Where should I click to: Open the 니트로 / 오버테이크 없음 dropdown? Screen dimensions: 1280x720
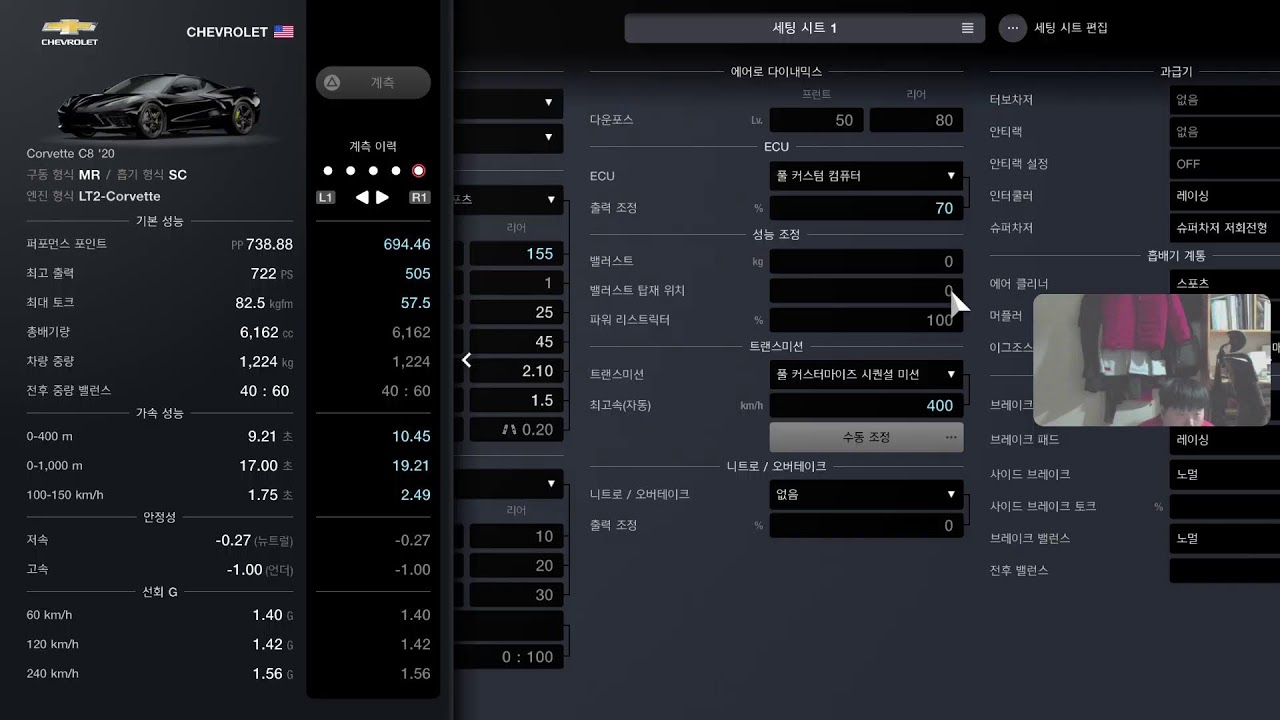pos(867,494)
